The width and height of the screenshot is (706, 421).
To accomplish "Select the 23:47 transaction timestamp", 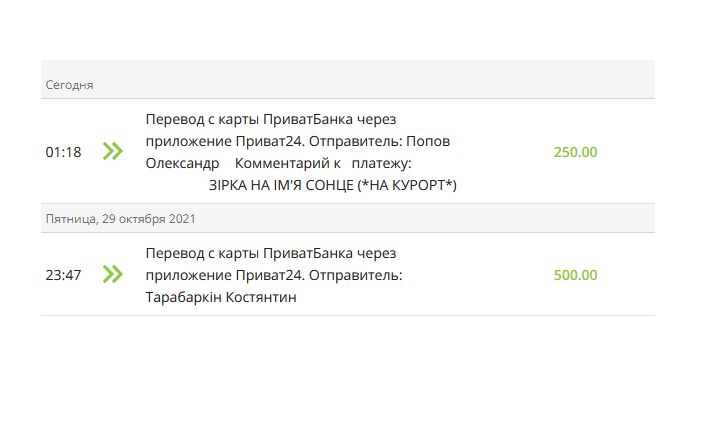I will (x=63, y=275).
